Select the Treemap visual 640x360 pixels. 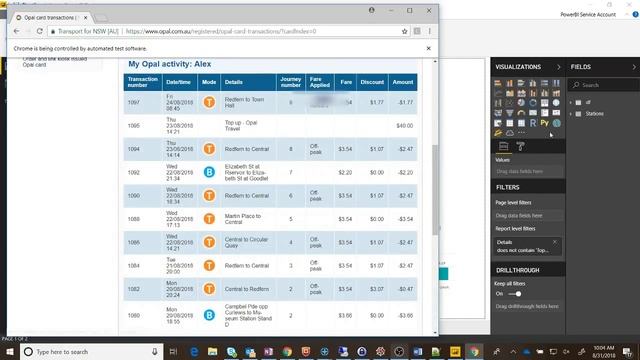click(x=544, y=103)
